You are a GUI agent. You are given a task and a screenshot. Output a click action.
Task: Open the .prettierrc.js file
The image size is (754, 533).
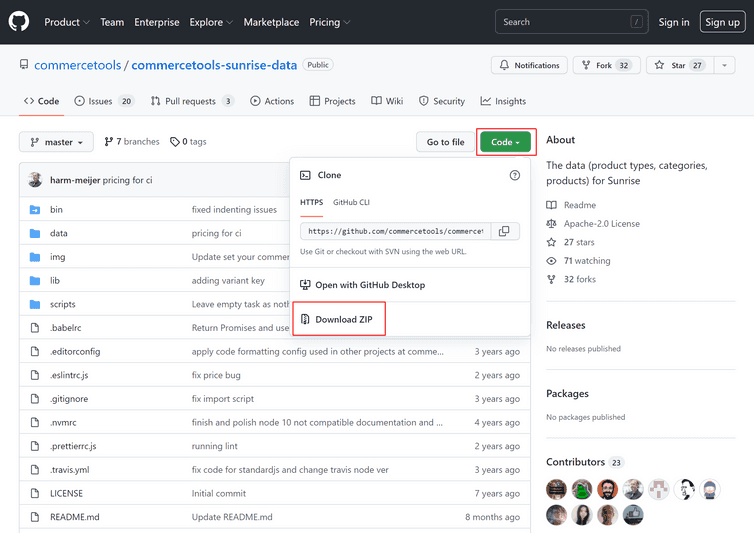point(73,446)
